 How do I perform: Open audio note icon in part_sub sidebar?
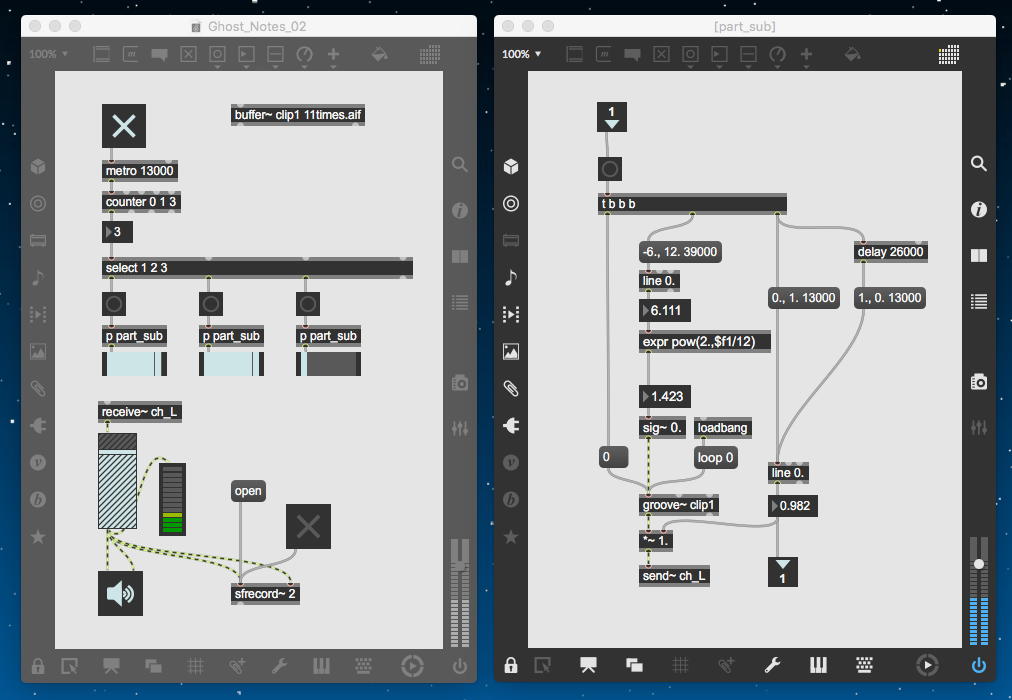511,277
